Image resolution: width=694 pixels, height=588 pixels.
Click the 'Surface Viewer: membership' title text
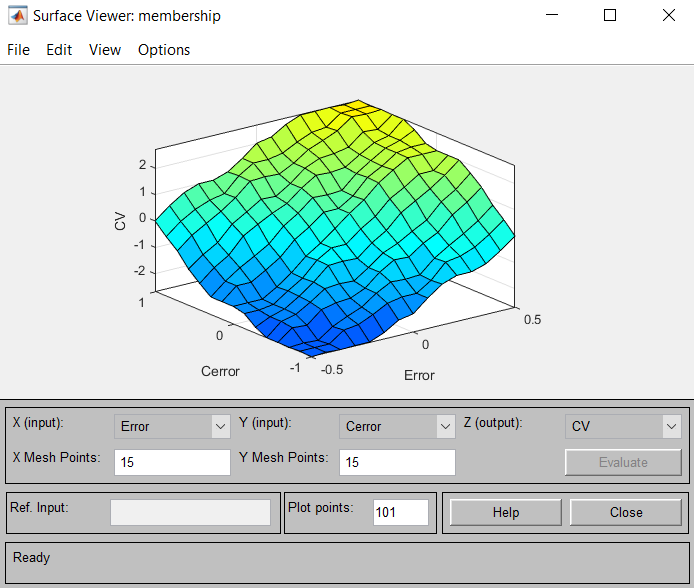coord(127,16)
